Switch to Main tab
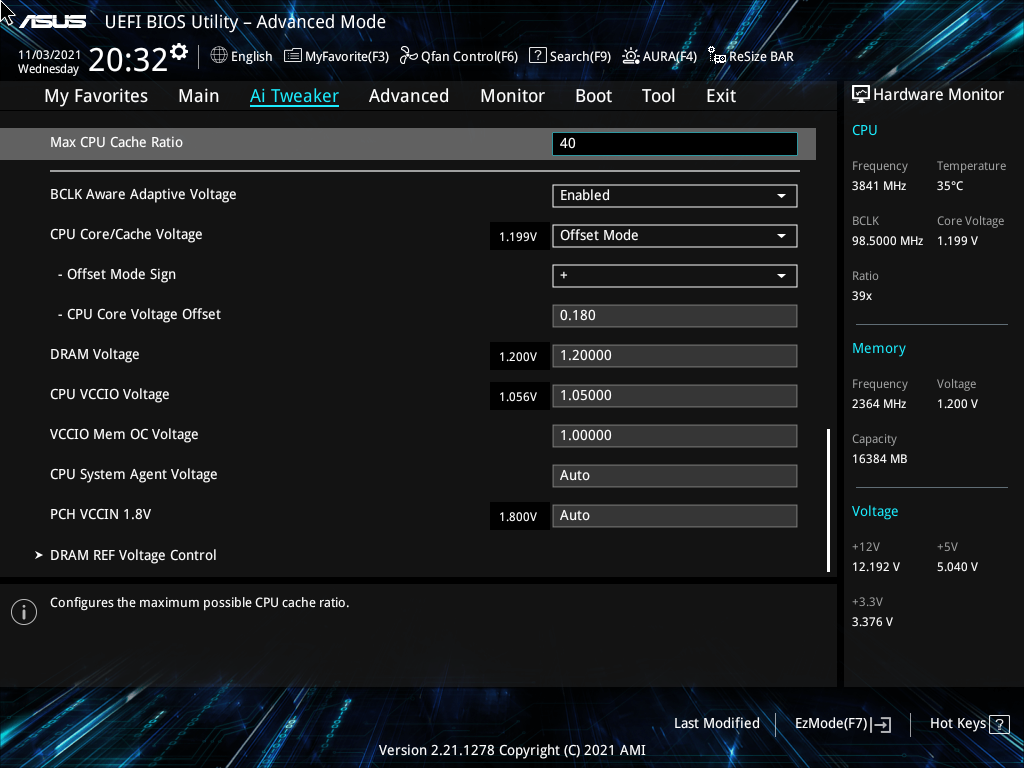Image resolution: width=1024 pixels, height=768 pixels. point(199,96)
